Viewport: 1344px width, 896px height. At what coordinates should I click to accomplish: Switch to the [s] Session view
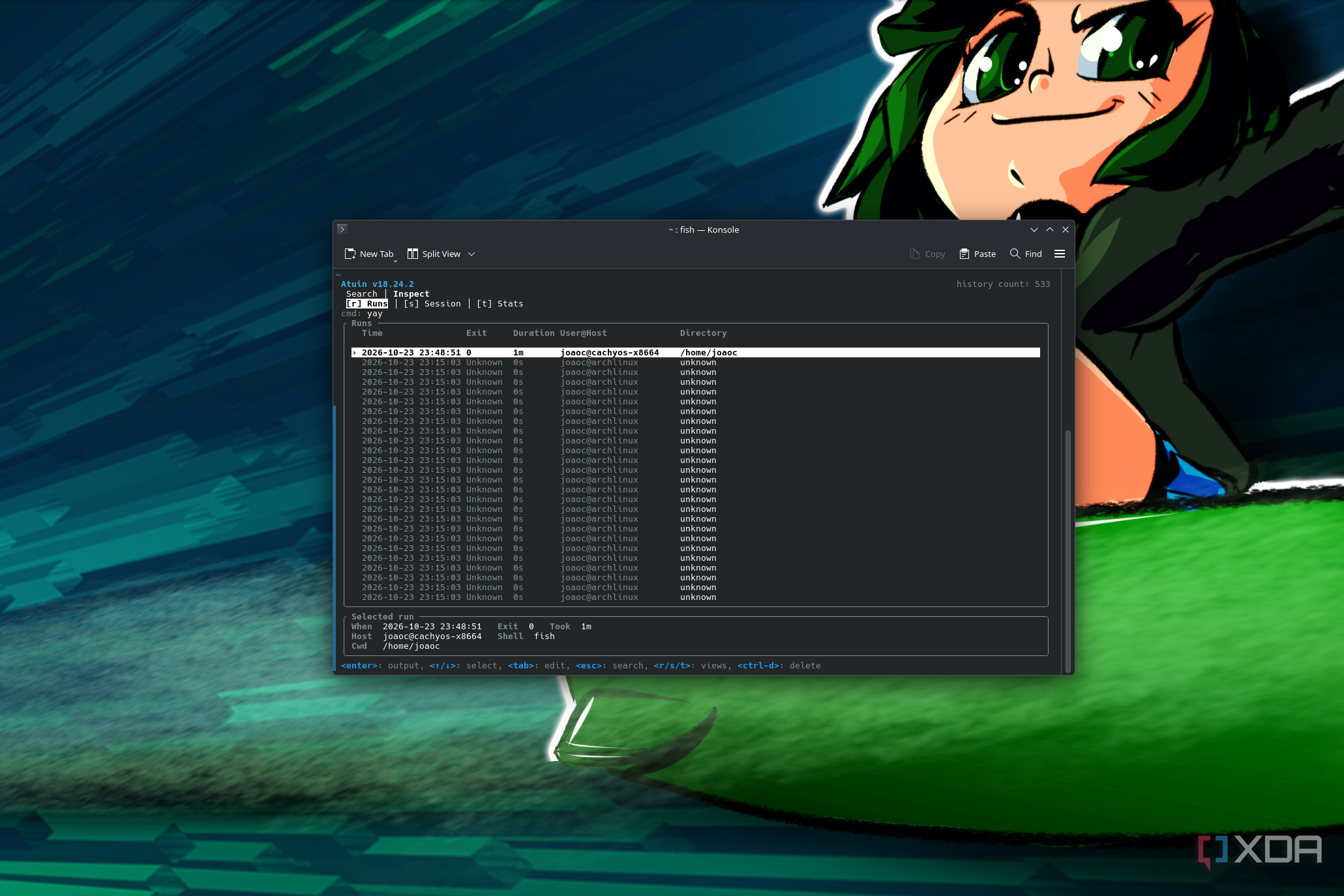tap(432, 304)
